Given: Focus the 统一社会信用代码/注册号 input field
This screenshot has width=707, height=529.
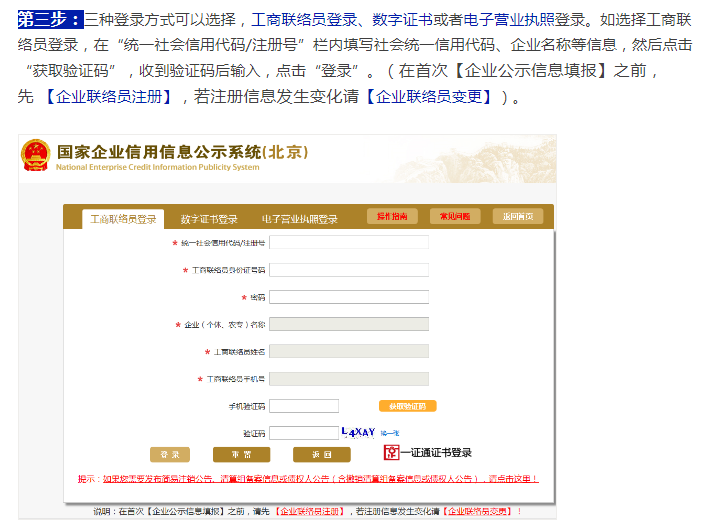Looking at the screenshot, I should [x=348, y=242].
